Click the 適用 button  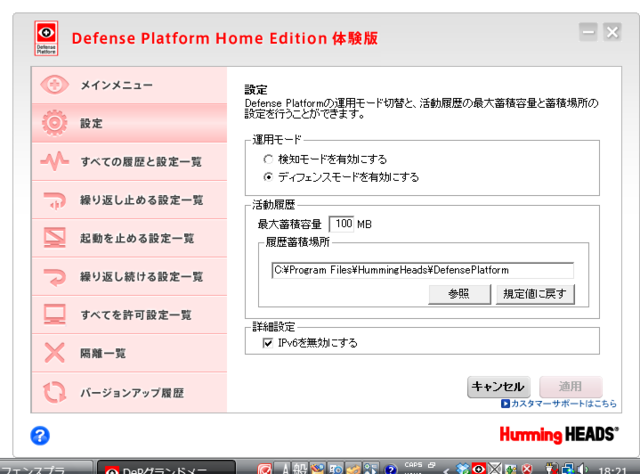[x=571, y=386]
